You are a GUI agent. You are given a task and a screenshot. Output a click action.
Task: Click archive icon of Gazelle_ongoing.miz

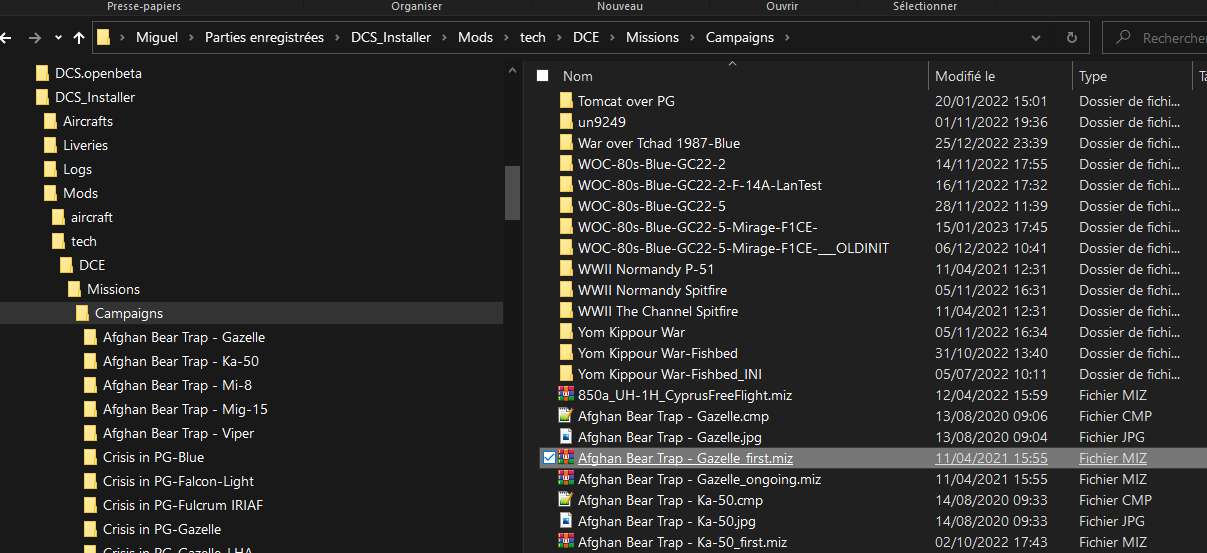[x=566, y=479]
